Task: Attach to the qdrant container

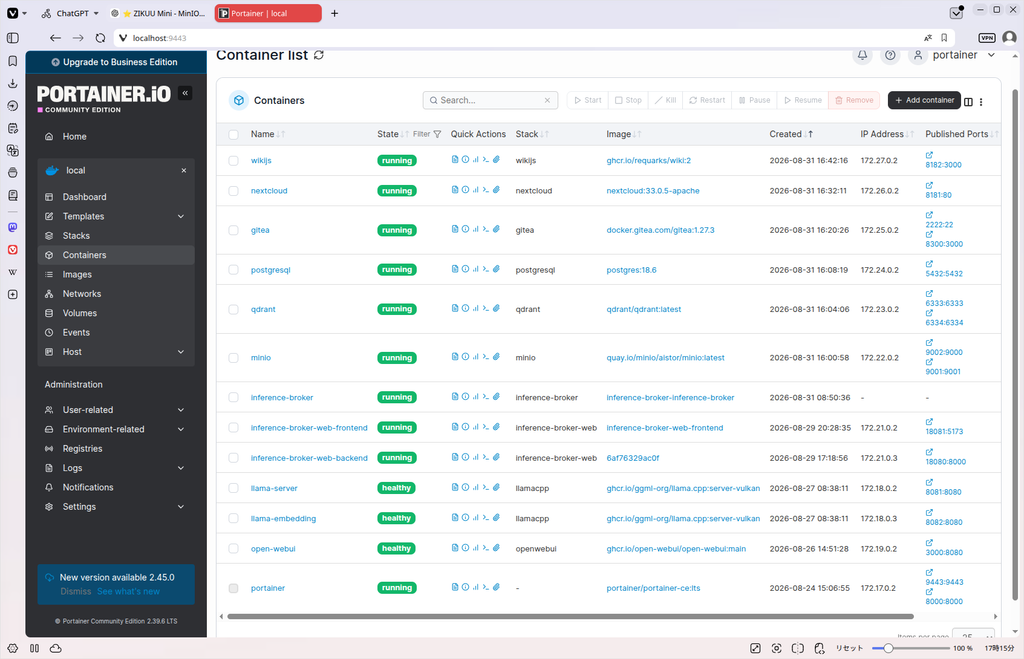Action: point(496,308)
